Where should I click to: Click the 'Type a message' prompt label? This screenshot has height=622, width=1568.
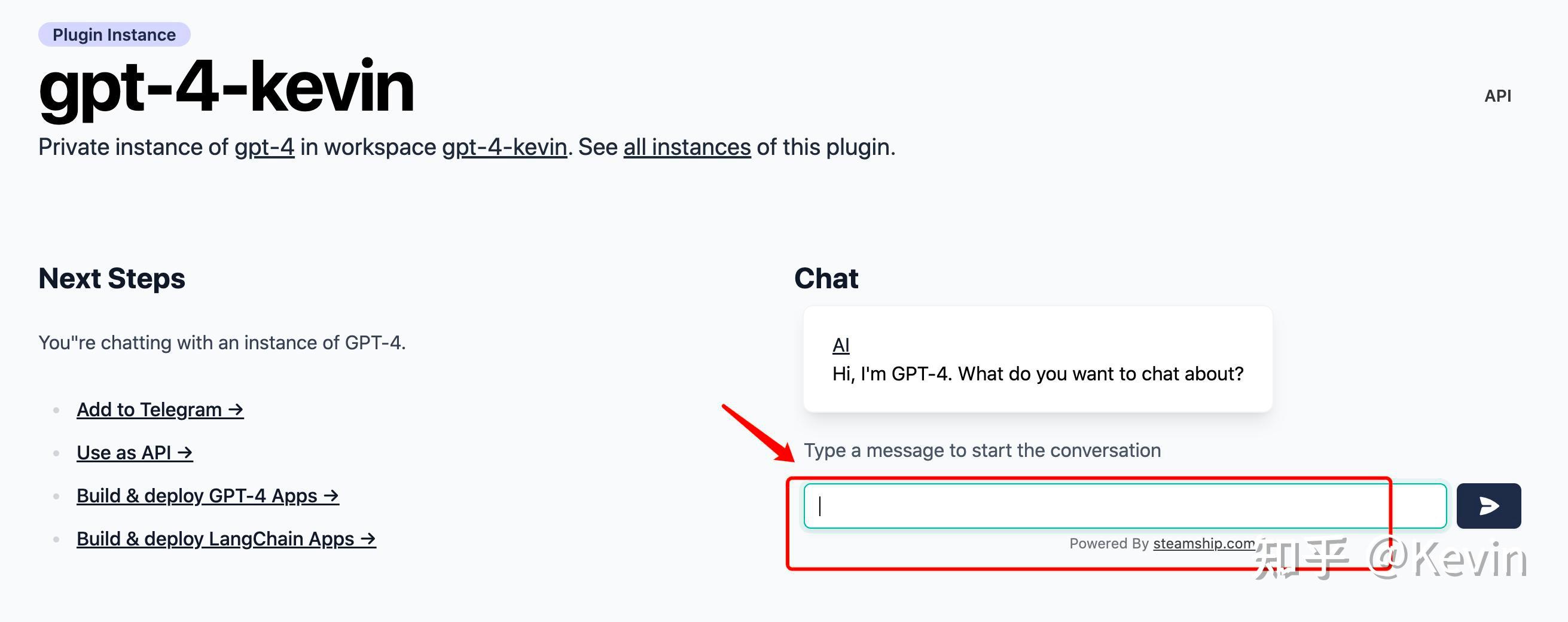pyautogui.click(x=982, y=450)
